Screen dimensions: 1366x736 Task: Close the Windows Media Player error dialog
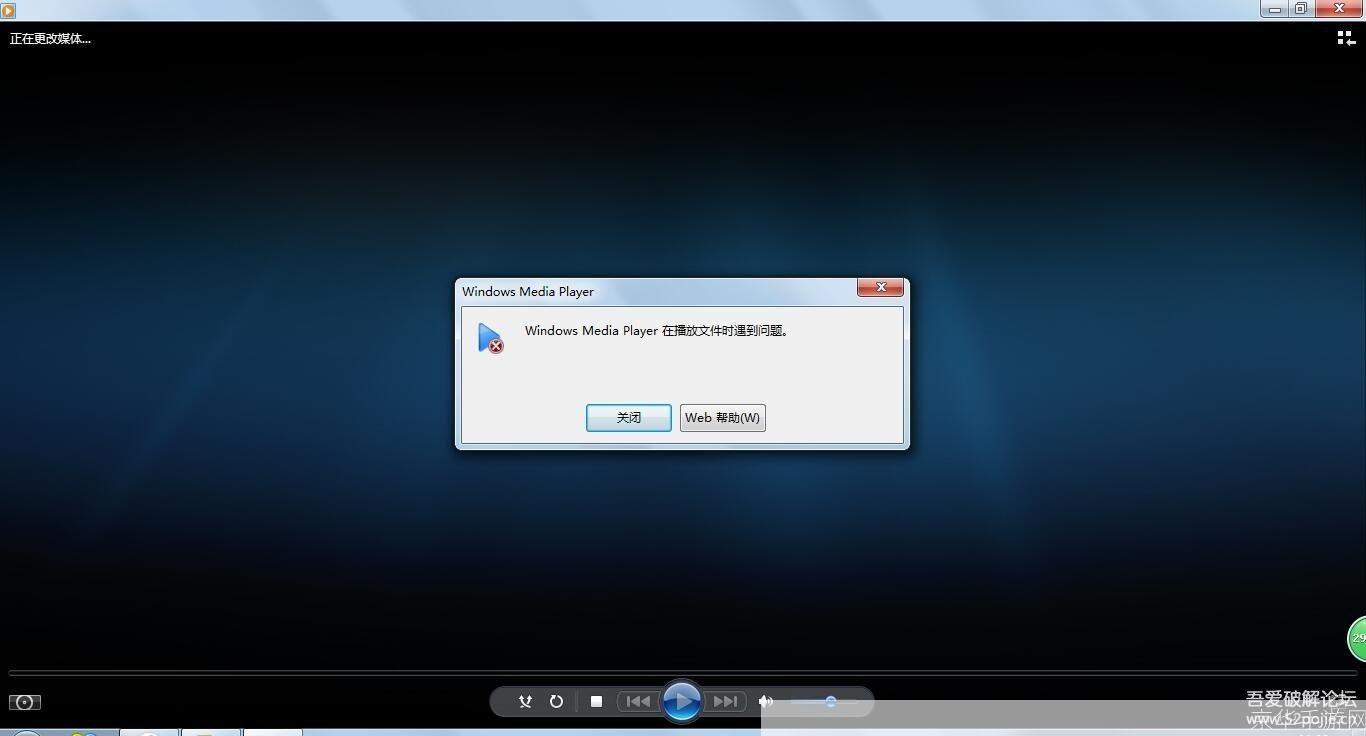[x=881, y=288]
